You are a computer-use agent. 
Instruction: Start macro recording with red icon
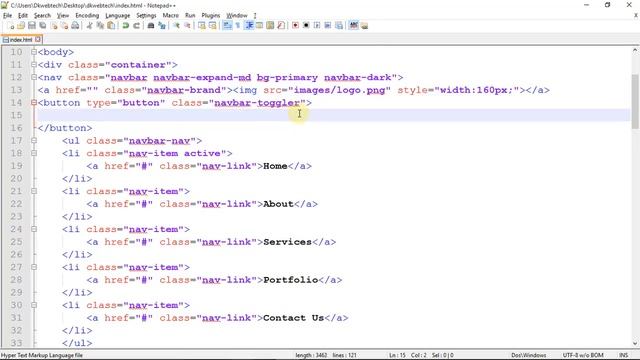click(296, 26)
